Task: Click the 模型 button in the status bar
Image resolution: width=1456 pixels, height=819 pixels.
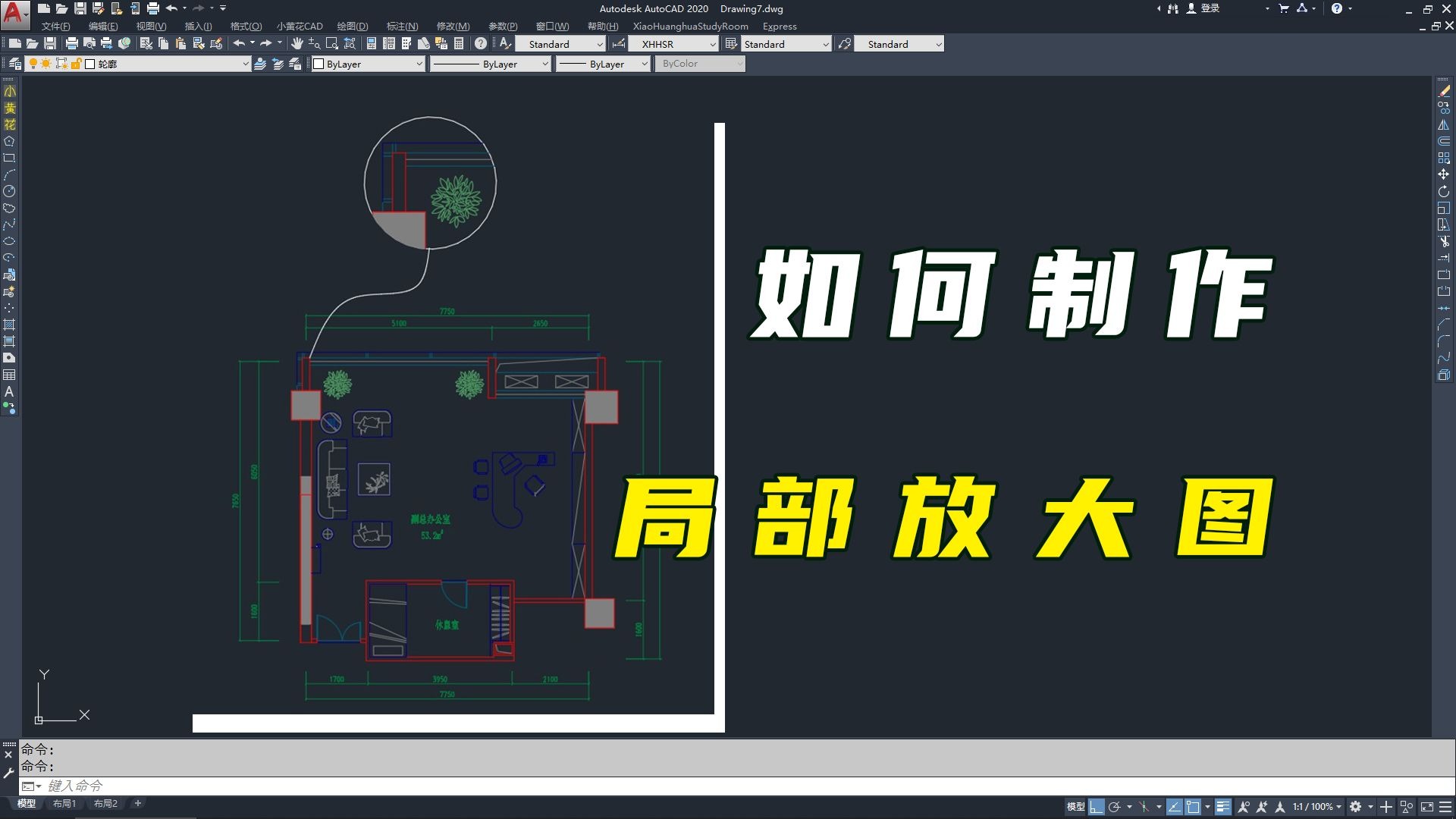Action: 1075,806
